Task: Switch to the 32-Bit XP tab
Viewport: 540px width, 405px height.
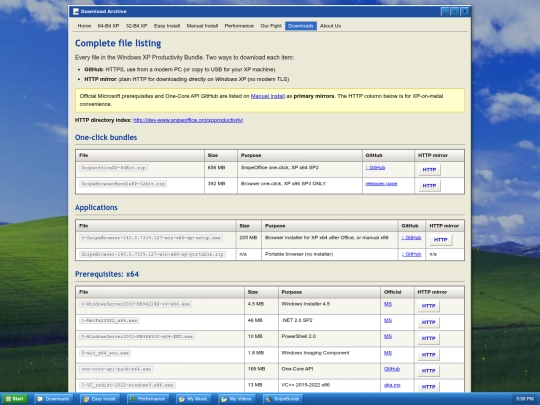Action: coord(136,26)
